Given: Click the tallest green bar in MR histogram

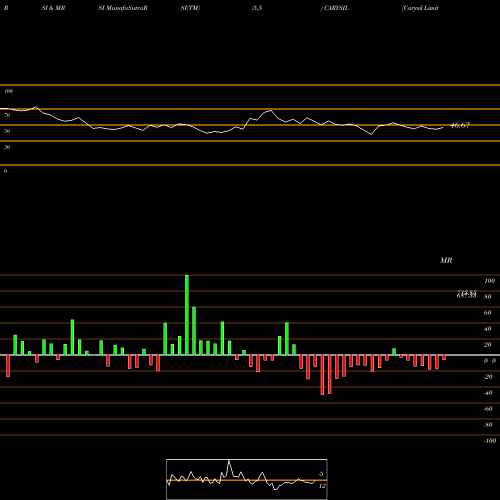Looking at the screenshot, I should coord(187,315).
